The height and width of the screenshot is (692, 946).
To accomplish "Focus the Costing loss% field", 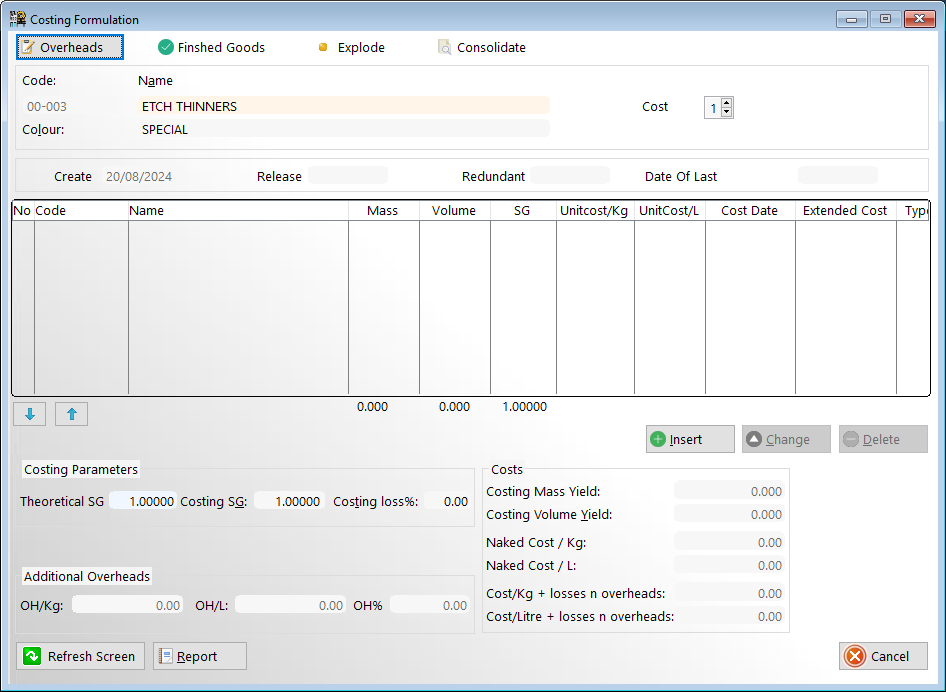I will [447, 501].
